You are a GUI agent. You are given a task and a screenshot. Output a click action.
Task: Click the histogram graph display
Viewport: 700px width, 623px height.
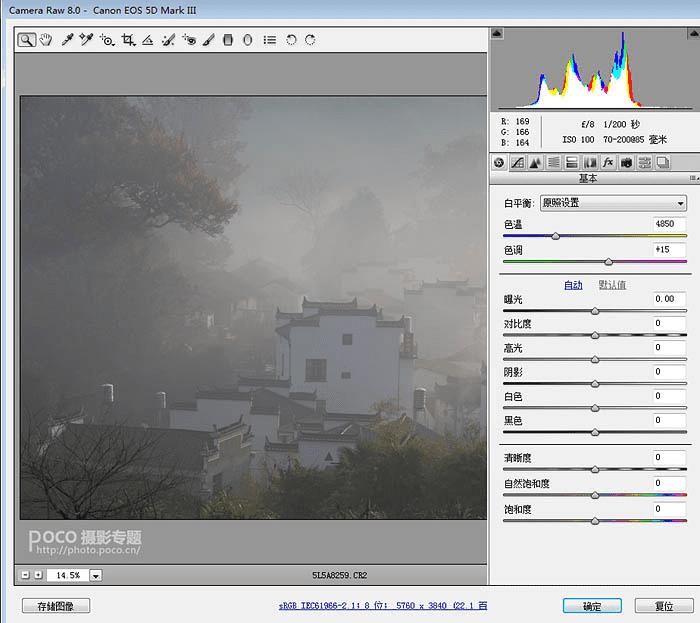[x=596, y=70]
